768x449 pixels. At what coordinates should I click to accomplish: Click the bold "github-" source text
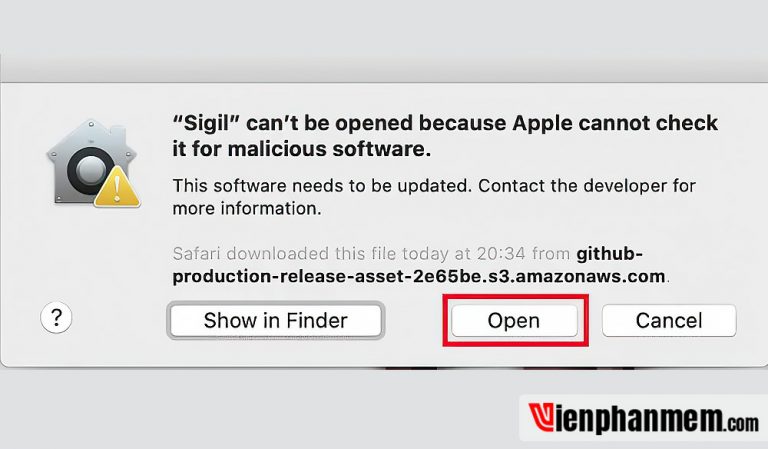tap(609, 254)
